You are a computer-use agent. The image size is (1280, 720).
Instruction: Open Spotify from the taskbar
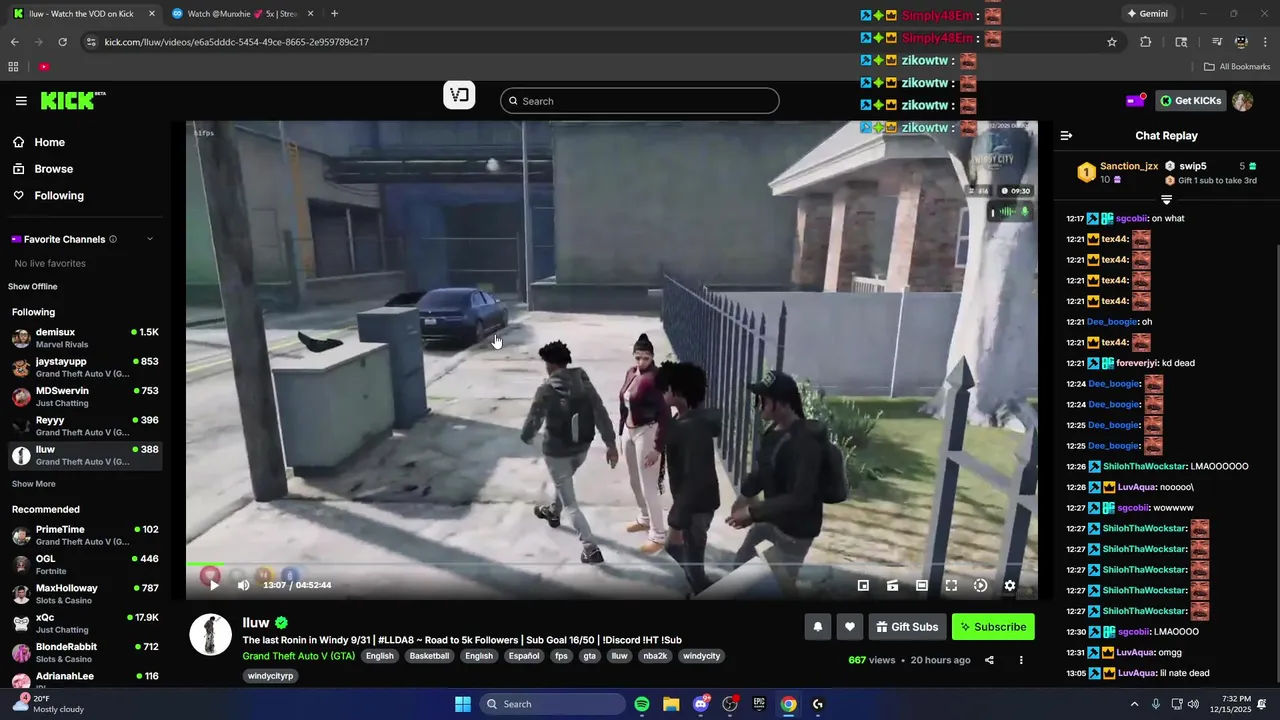pyautogui.click(x=642, y=704)
